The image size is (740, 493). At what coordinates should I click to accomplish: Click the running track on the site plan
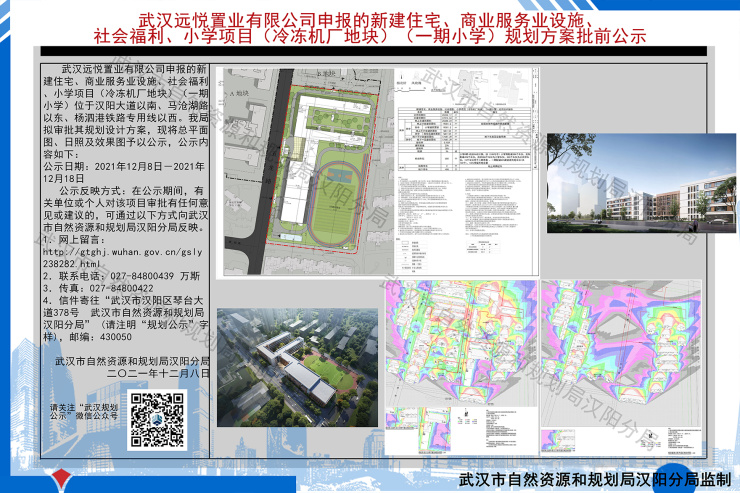(x=336, y=205)
